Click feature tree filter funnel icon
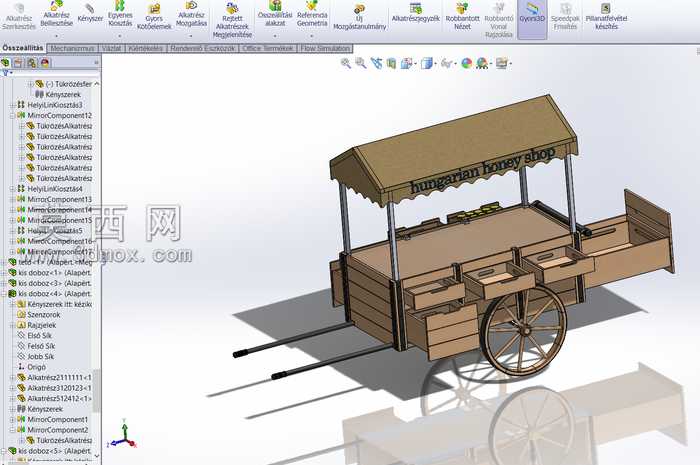Screen dimensions: 700x465 (6, 73)
